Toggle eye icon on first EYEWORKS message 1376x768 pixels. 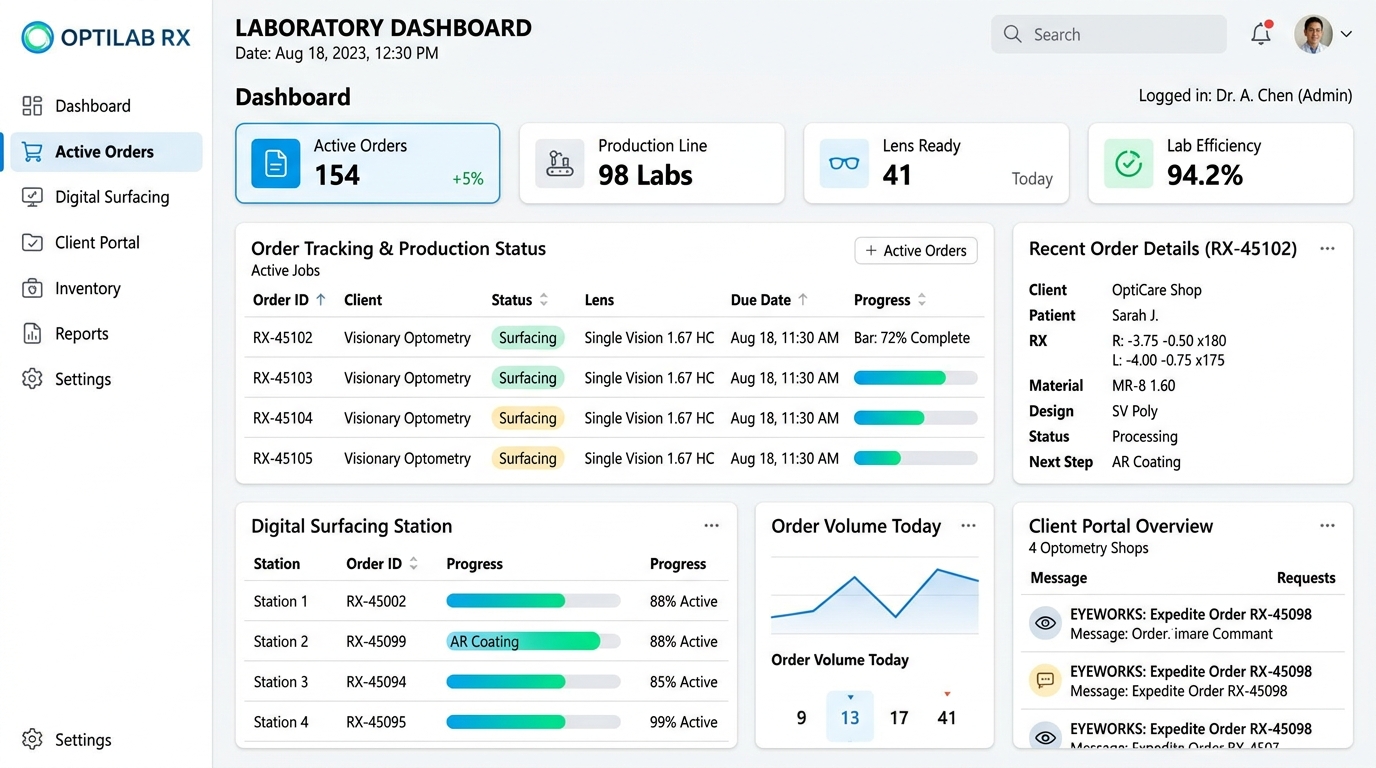(x=1045, y=623)
